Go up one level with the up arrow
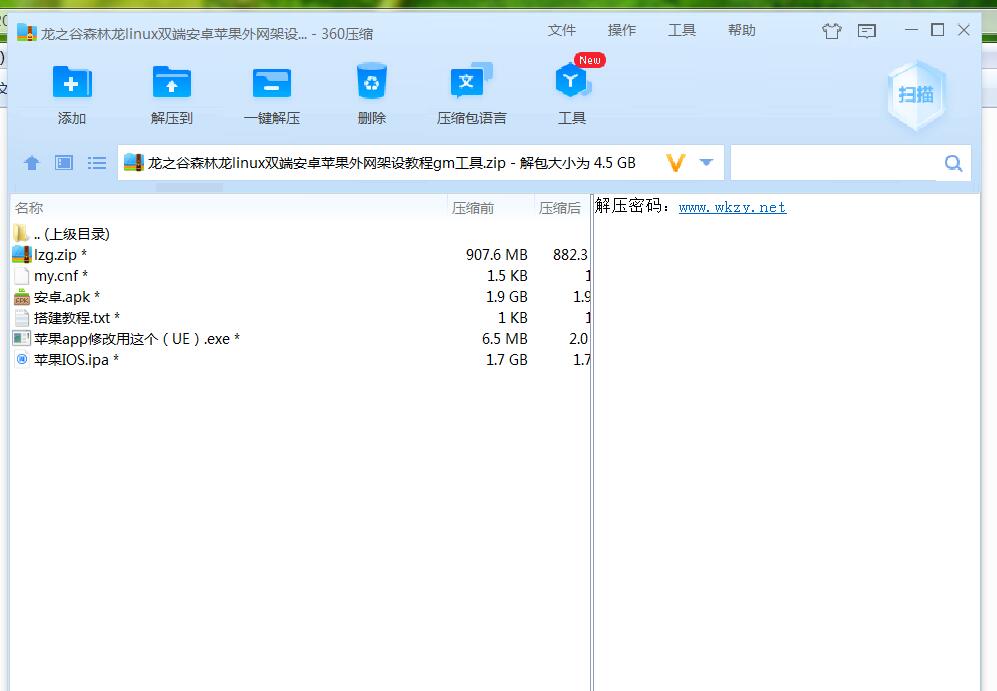The height and width of the screenshot is (691, 997). pyautogui.click(x=32, y=163)
